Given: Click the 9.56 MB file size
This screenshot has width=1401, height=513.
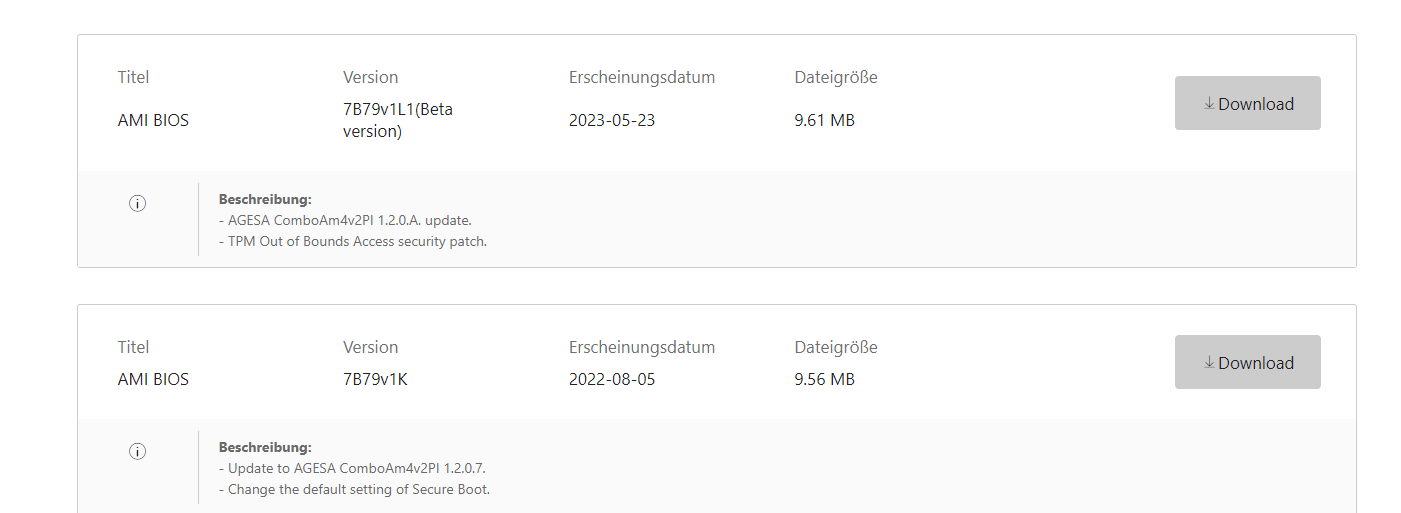Looking at the screenshot, I should (x=824, y=379).
